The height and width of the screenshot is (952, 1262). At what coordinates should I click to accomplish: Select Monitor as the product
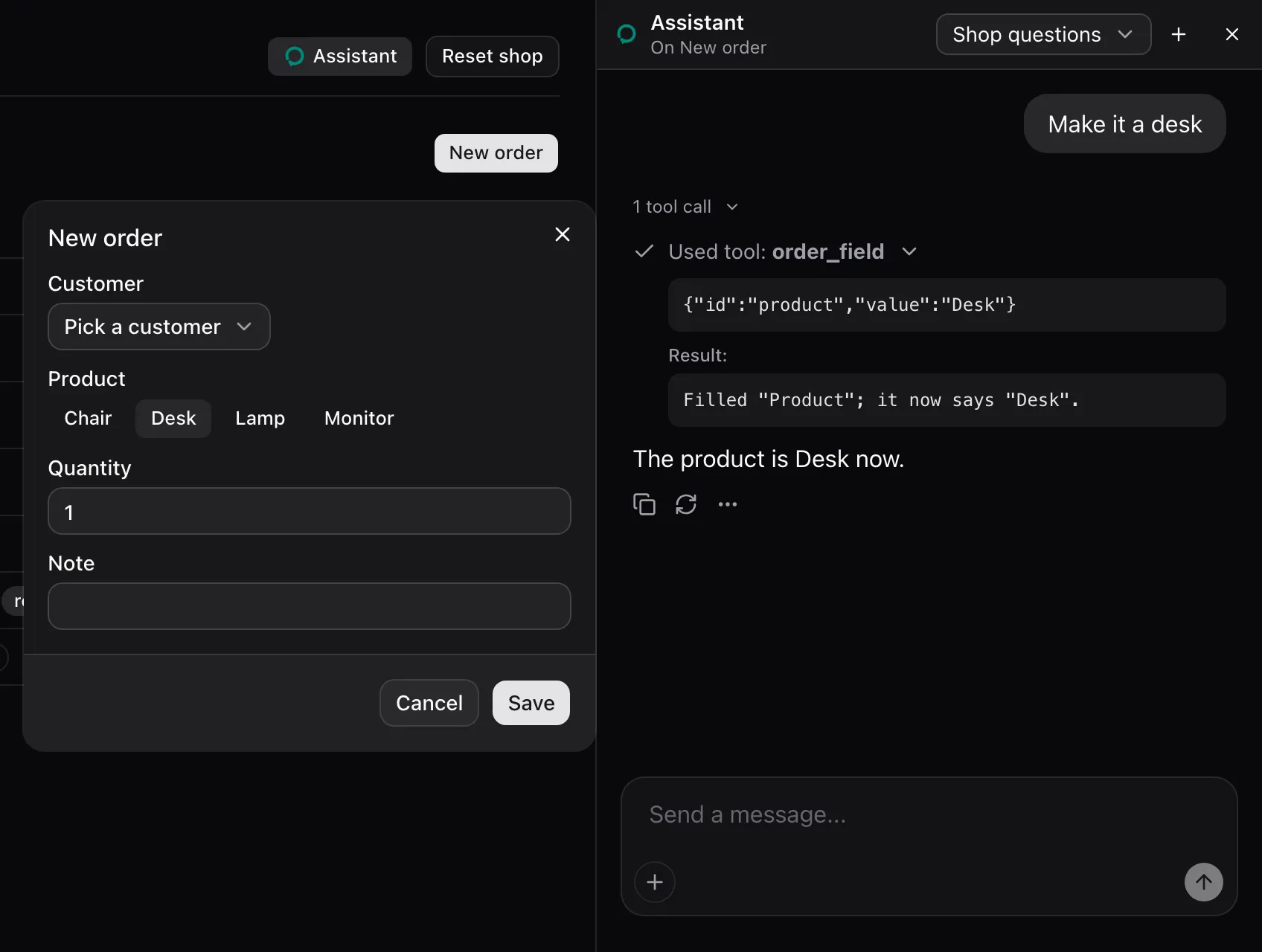point(359,418)
